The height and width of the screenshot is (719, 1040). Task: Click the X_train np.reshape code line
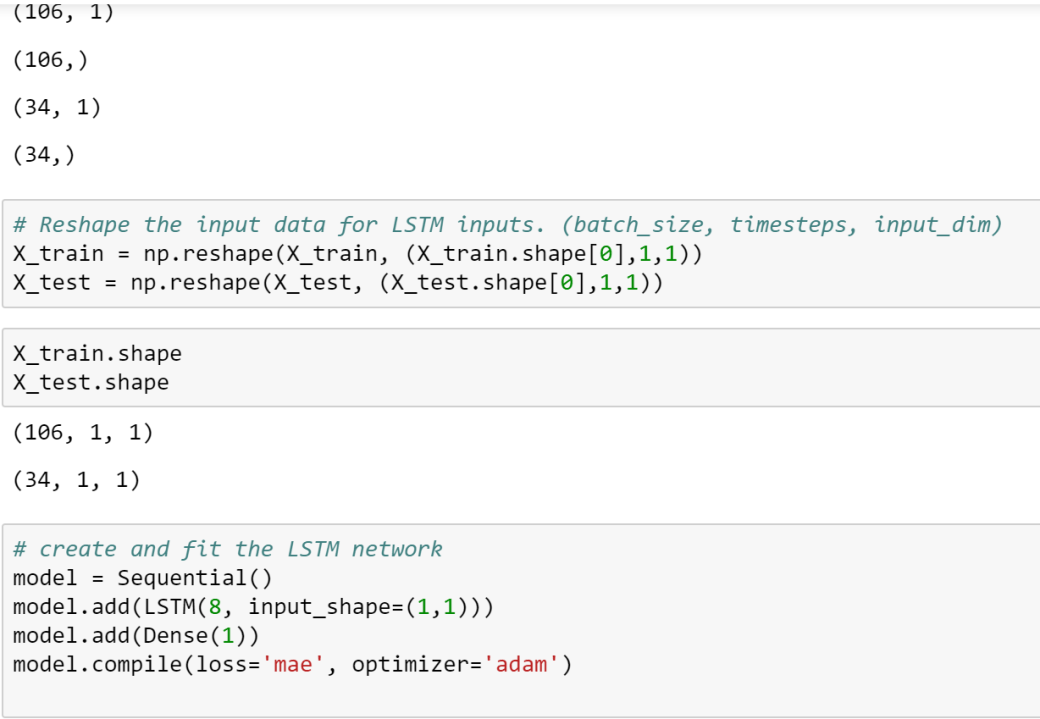click(x=358, y=254)
